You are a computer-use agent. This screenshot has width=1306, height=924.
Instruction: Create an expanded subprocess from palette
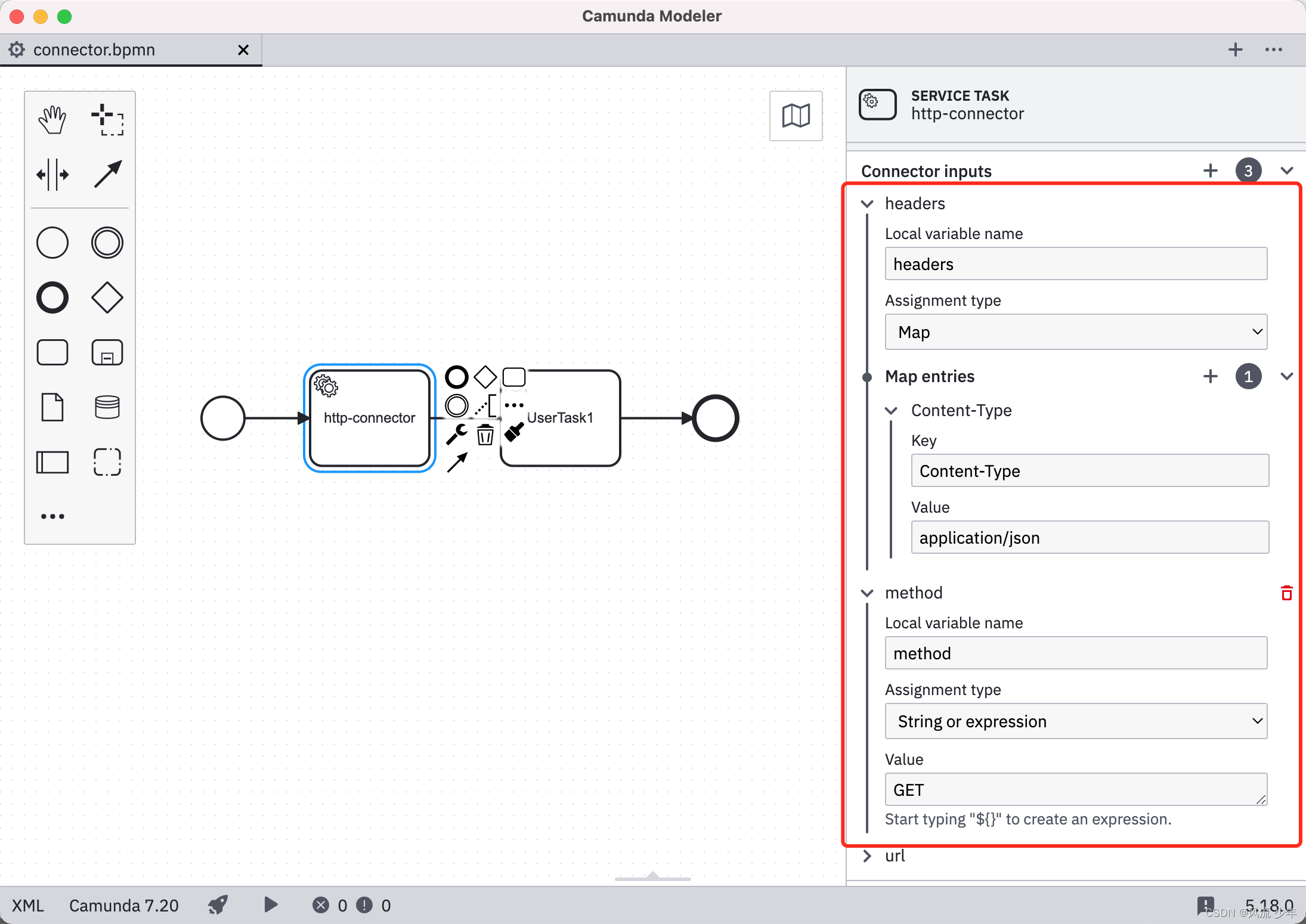pyautogui.click(x=107, y=352)
